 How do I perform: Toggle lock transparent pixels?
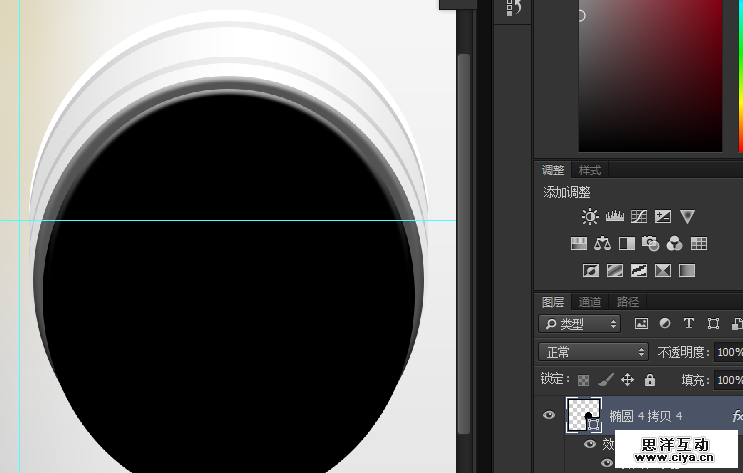point(584,380)
